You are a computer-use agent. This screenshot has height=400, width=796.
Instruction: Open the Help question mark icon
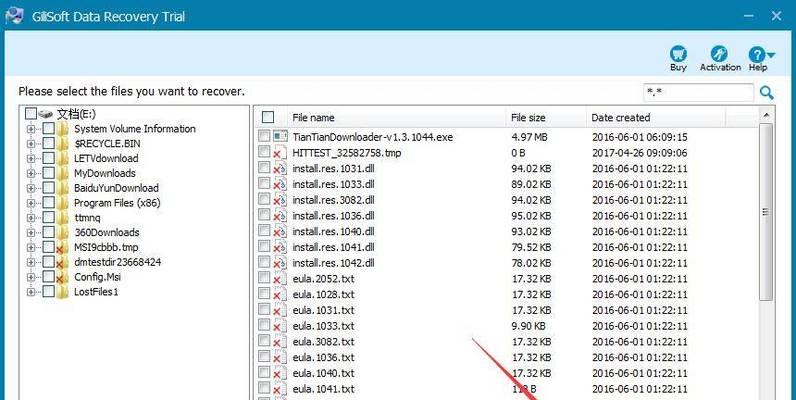coord(756,54)
